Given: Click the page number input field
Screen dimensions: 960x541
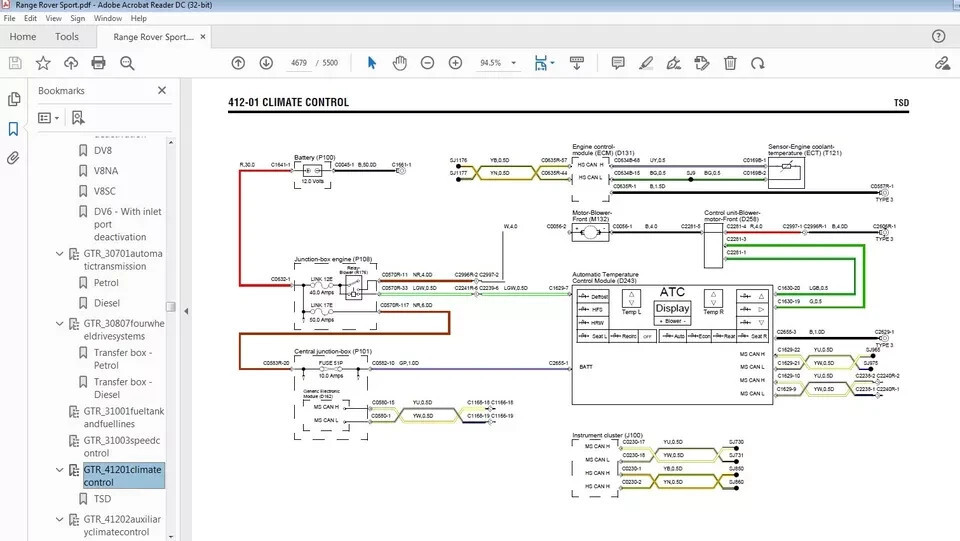Looking at the screenshot, I should click(x=297, y=63).
